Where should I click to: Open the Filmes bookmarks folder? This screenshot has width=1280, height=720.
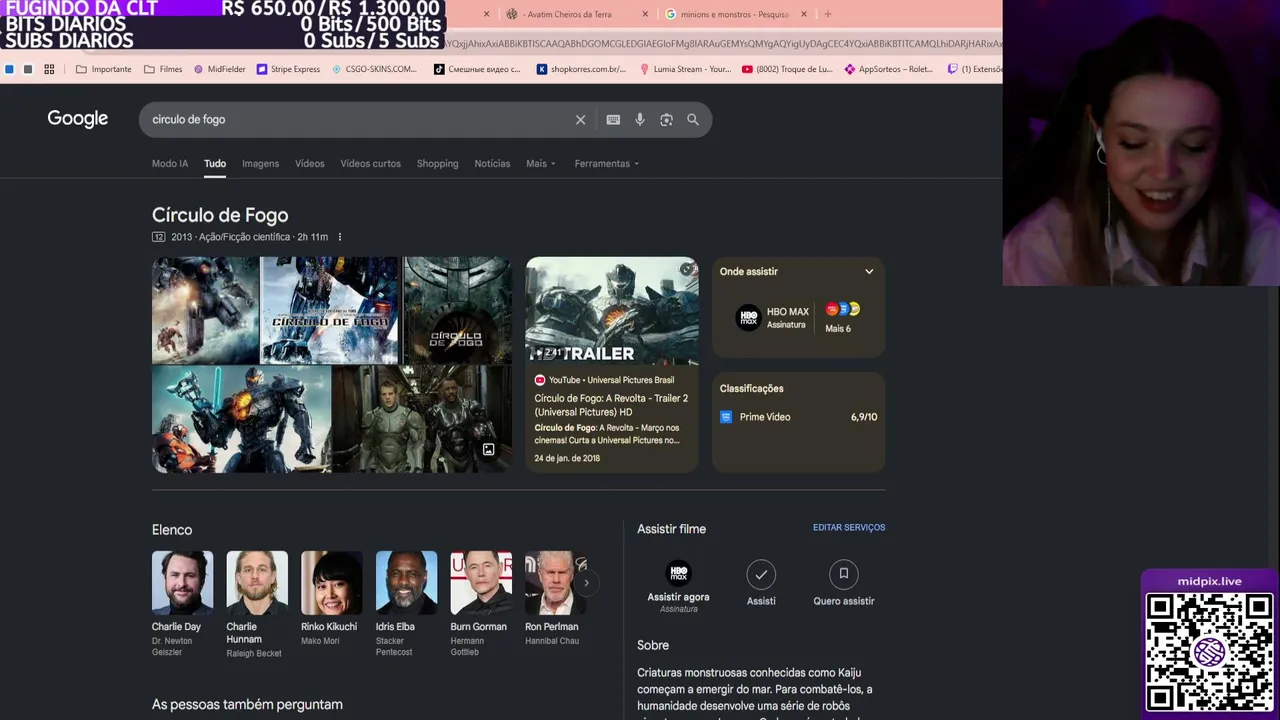[163, 69]
